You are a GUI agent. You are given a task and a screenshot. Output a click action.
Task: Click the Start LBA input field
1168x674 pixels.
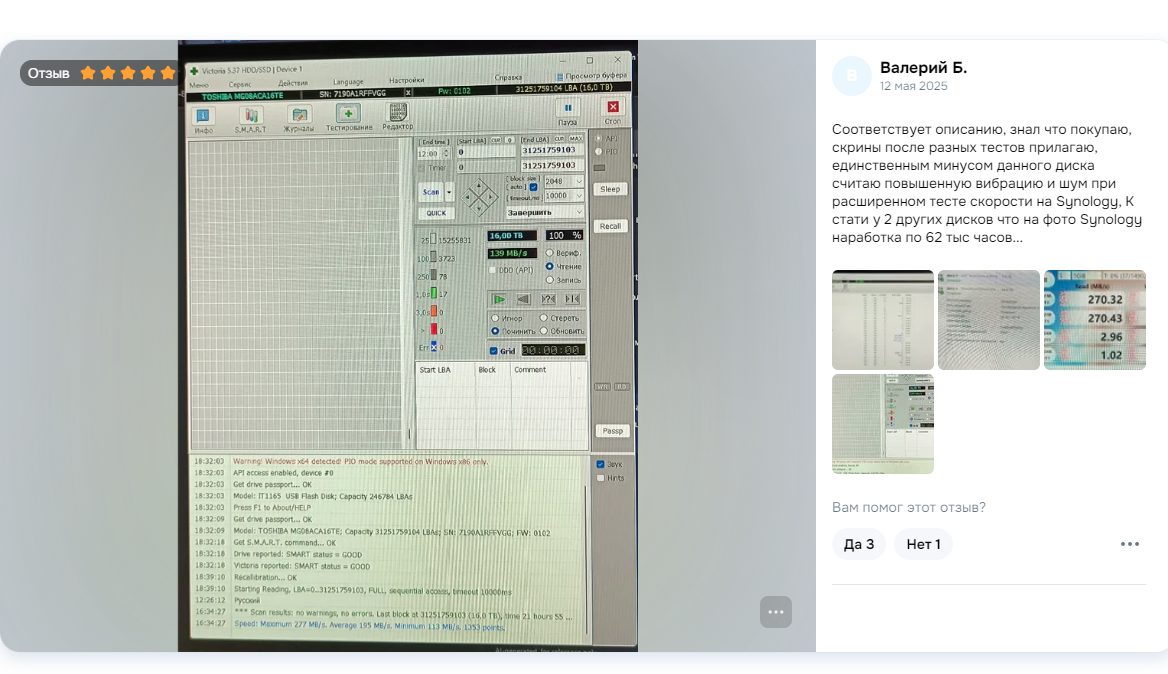pyautogui.click(x=486, y=152)
